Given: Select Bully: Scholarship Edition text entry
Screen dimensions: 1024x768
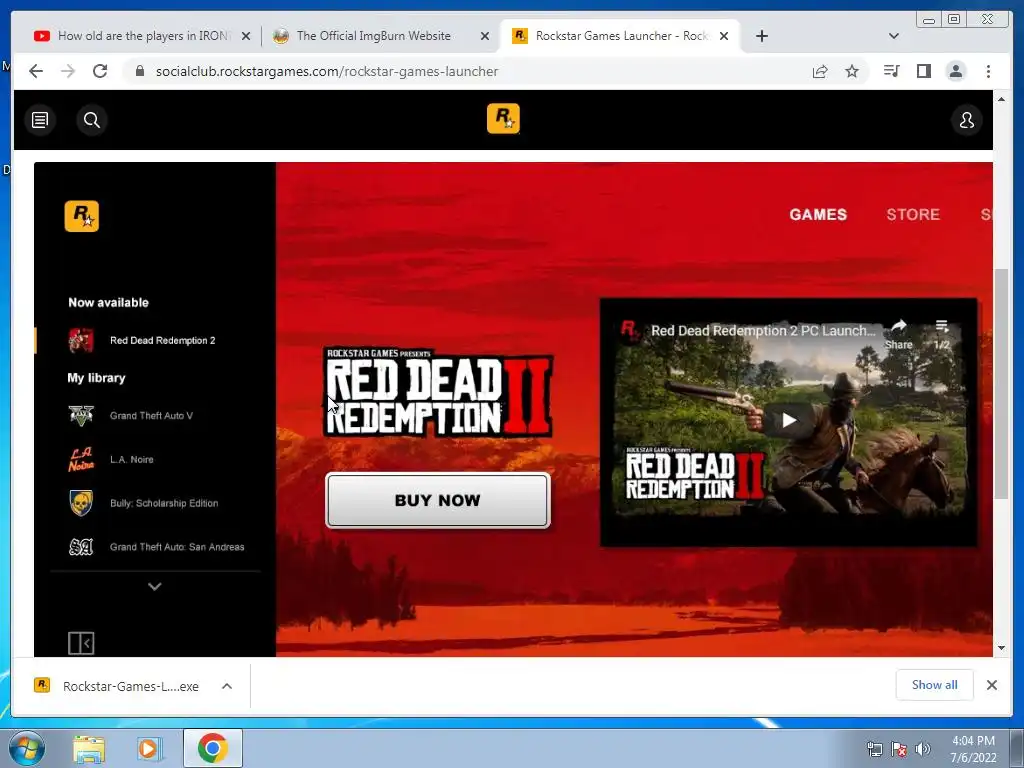Looking at the screenshot, I should [x=164, y=503].
